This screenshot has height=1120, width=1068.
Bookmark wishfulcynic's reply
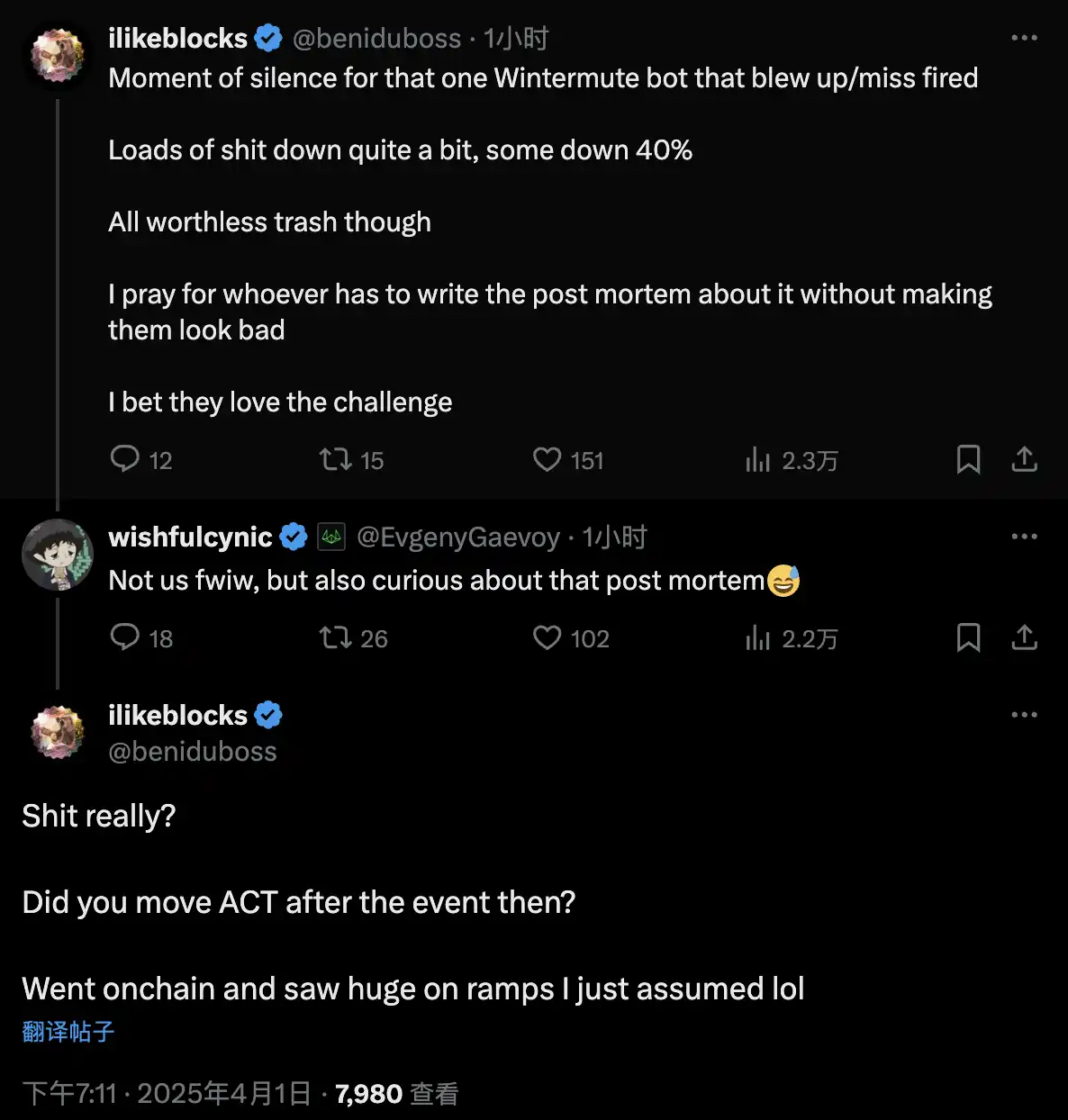tap(968, 637)
